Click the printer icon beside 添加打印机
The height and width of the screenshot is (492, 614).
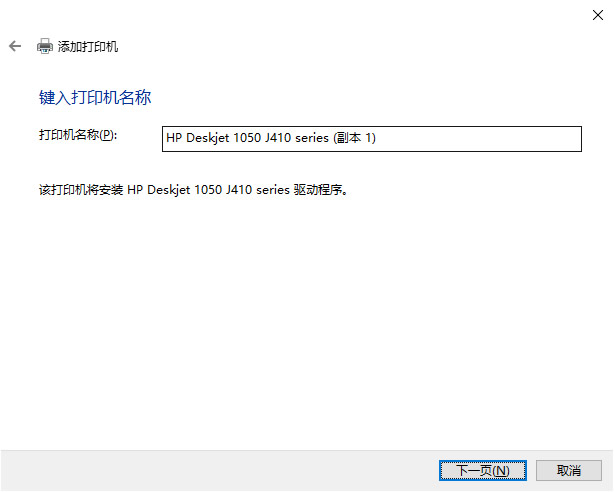point(45,46)
